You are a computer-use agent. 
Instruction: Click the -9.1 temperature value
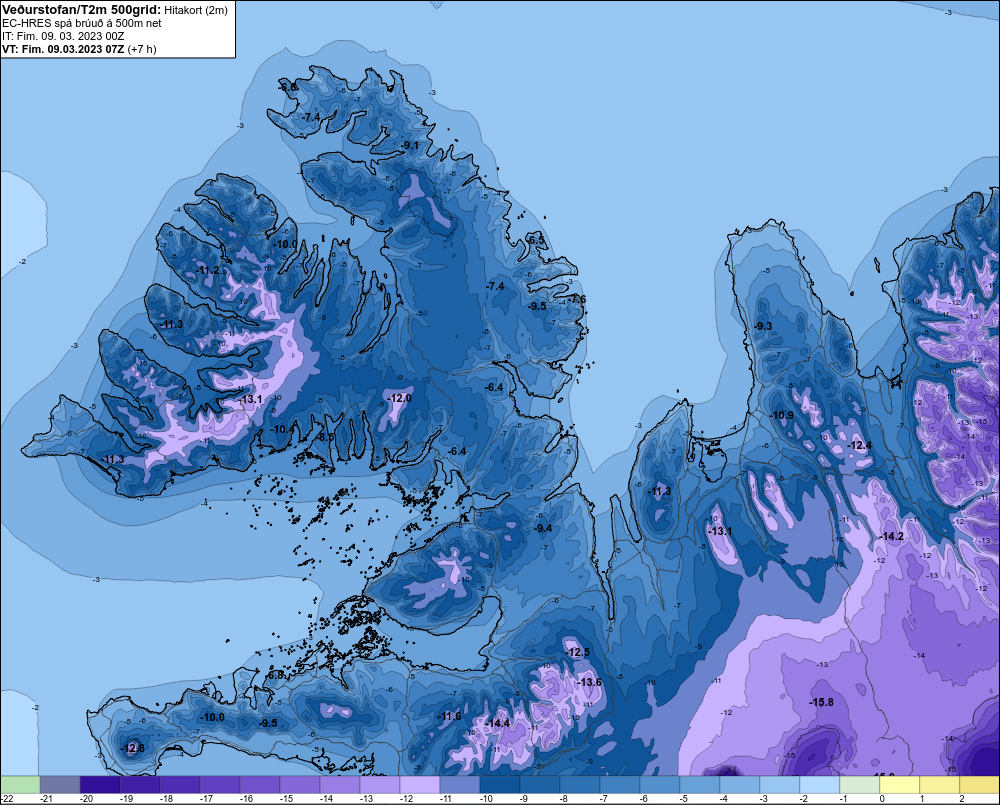click(410, 145)
